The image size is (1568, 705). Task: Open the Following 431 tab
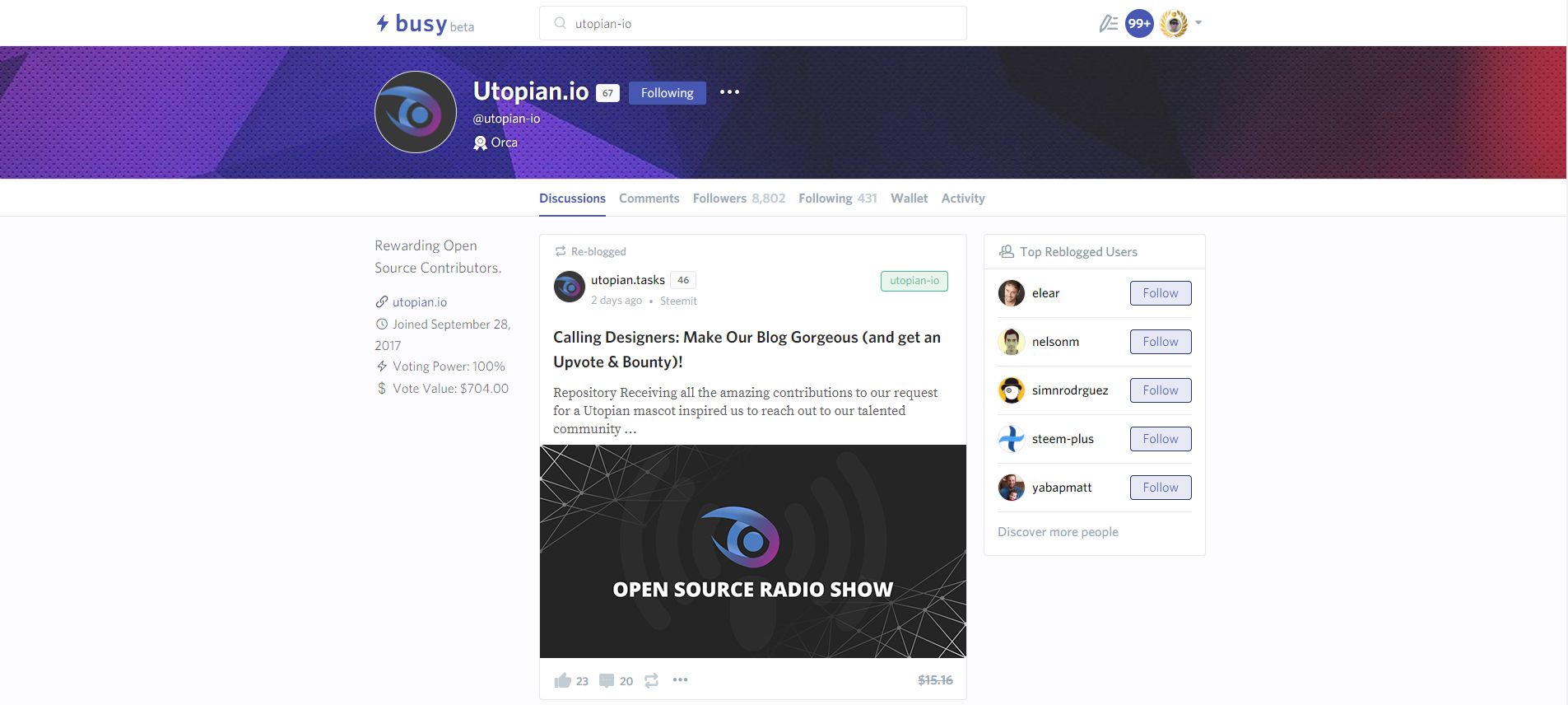pyautogui.click(x=838, y=198)
